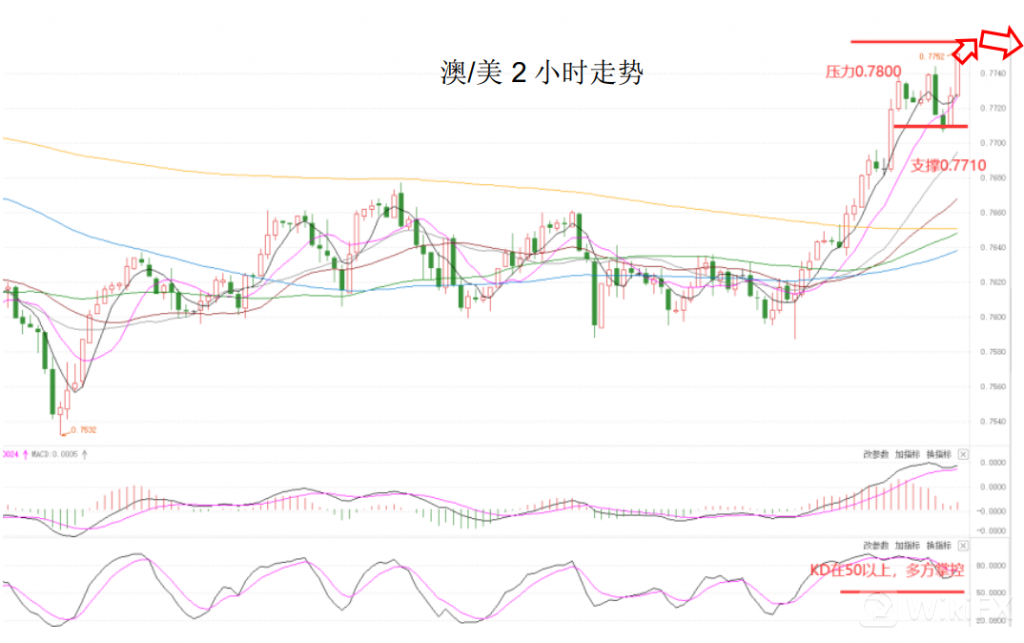Click the 0.7532 low price label
The height and width of the screenshot is (643, 1024).
pyautogui.click(x=84, y=430)
